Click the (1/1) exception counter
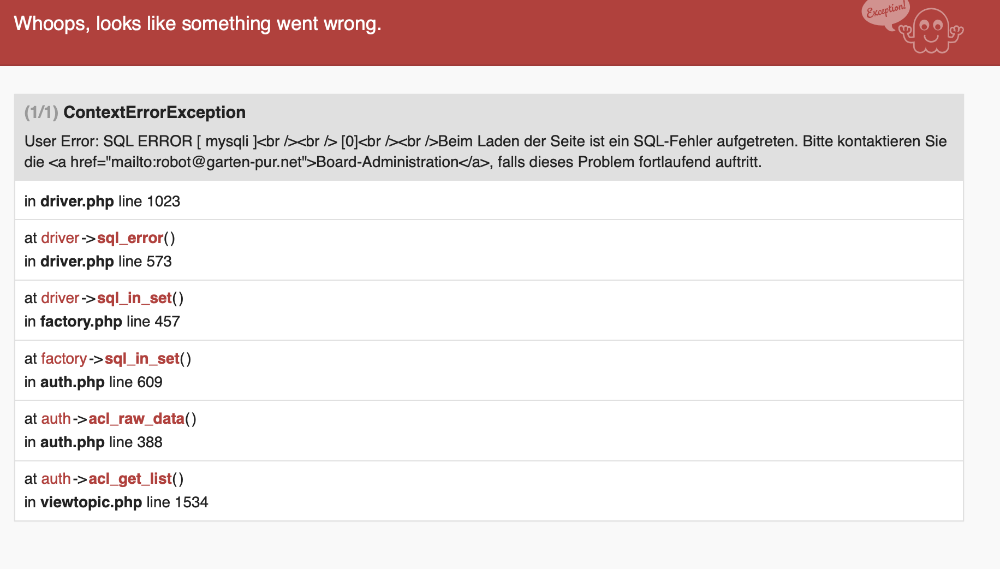This screenshot has width=1000, height=569. tap(42, 112)
